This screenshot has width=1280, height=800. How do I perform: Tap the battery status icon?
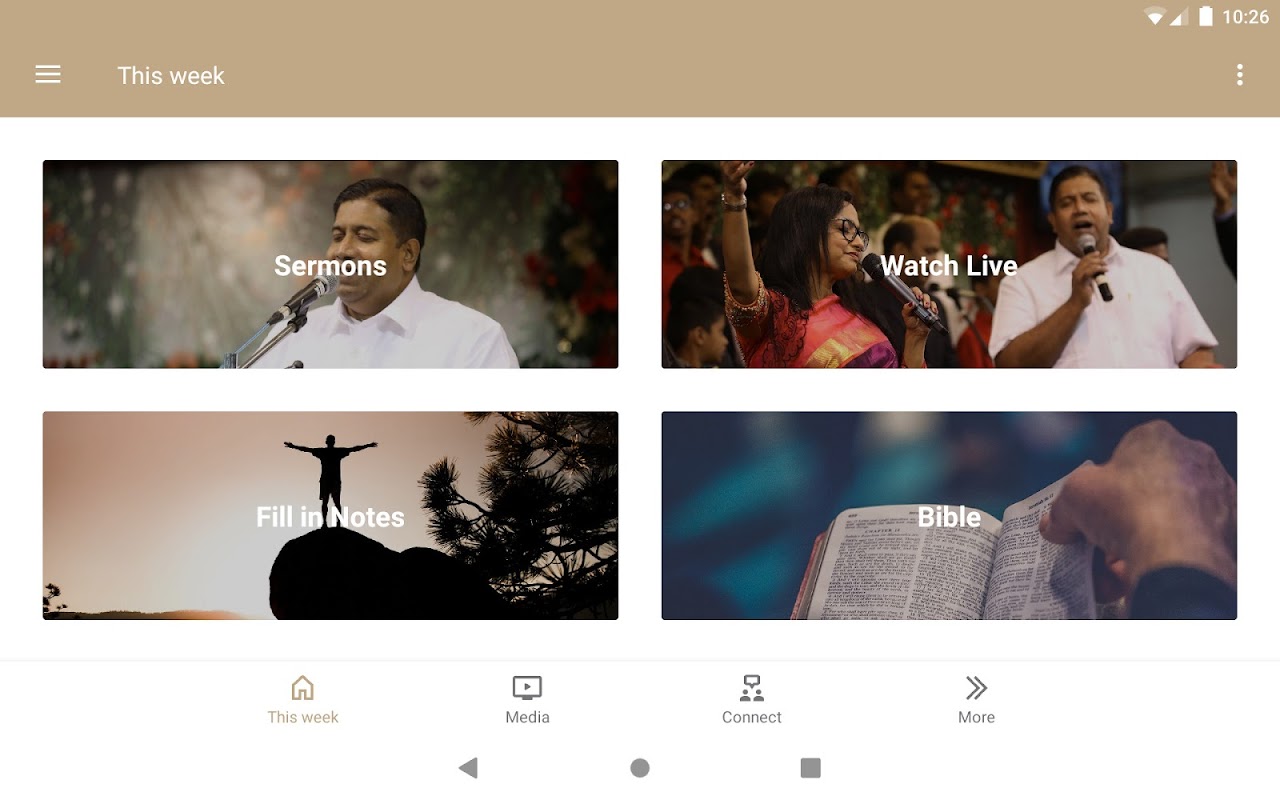(1206, 16)
